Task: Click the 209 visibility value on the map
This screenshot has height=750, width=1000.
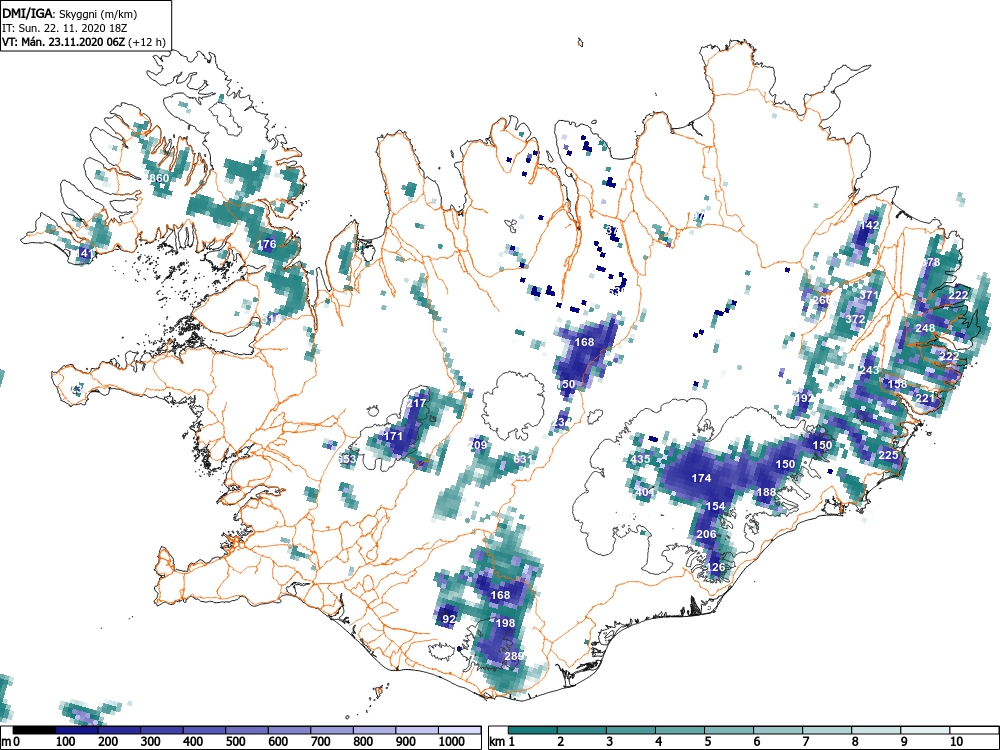Action: (x=478, y=445)
